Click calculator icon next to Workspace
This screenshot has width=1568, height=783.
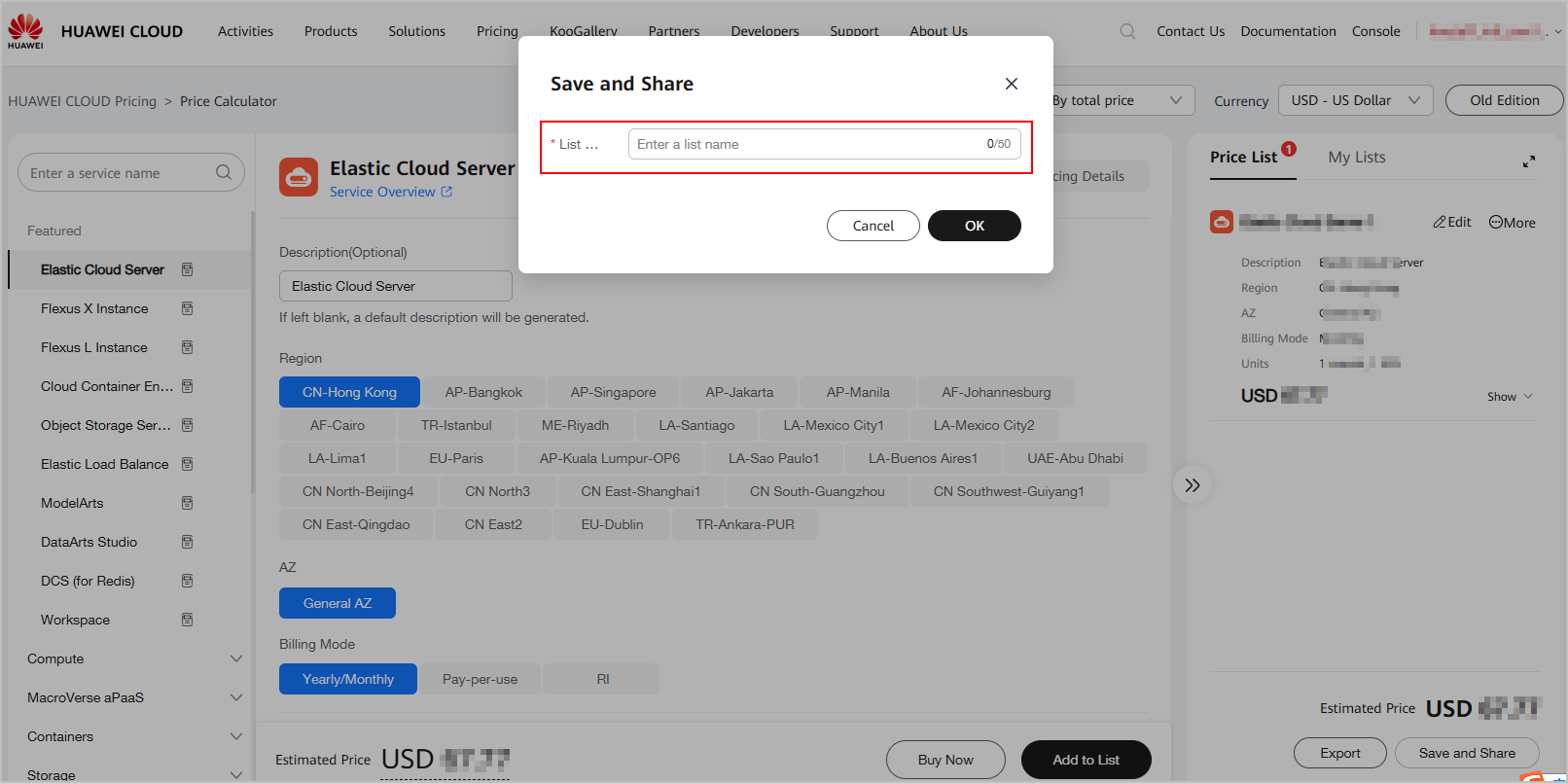click(x=188, y=620)
